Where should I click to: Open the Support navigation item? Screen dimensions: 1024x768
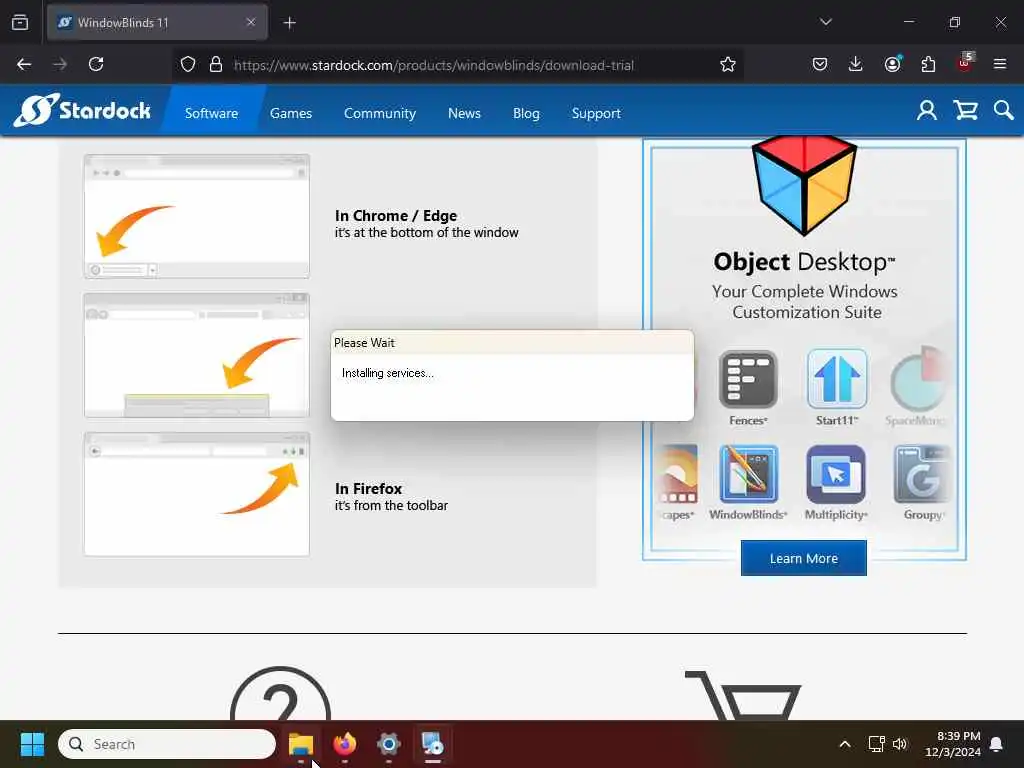[596, 113]
